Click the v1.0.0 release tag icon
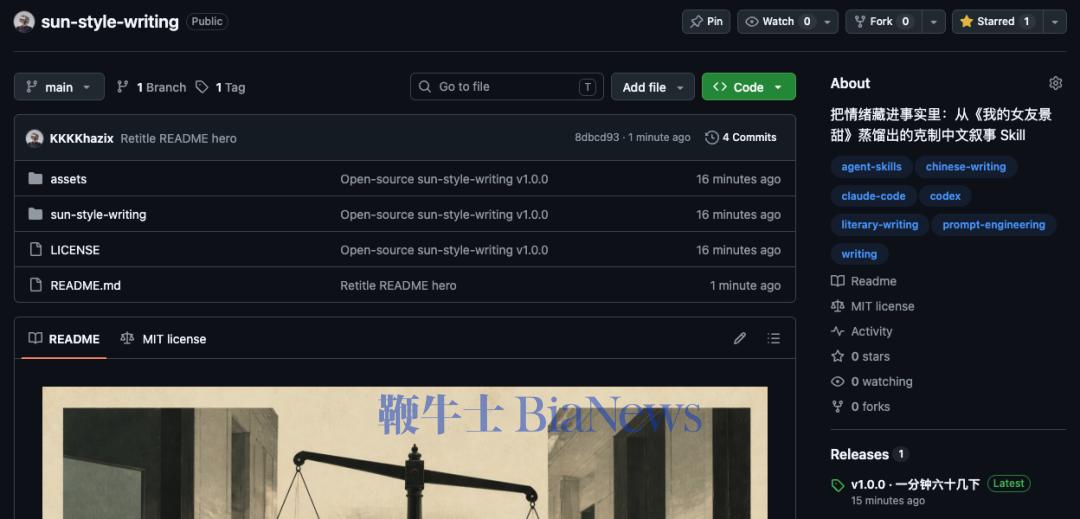 click(x=838, y=485)
